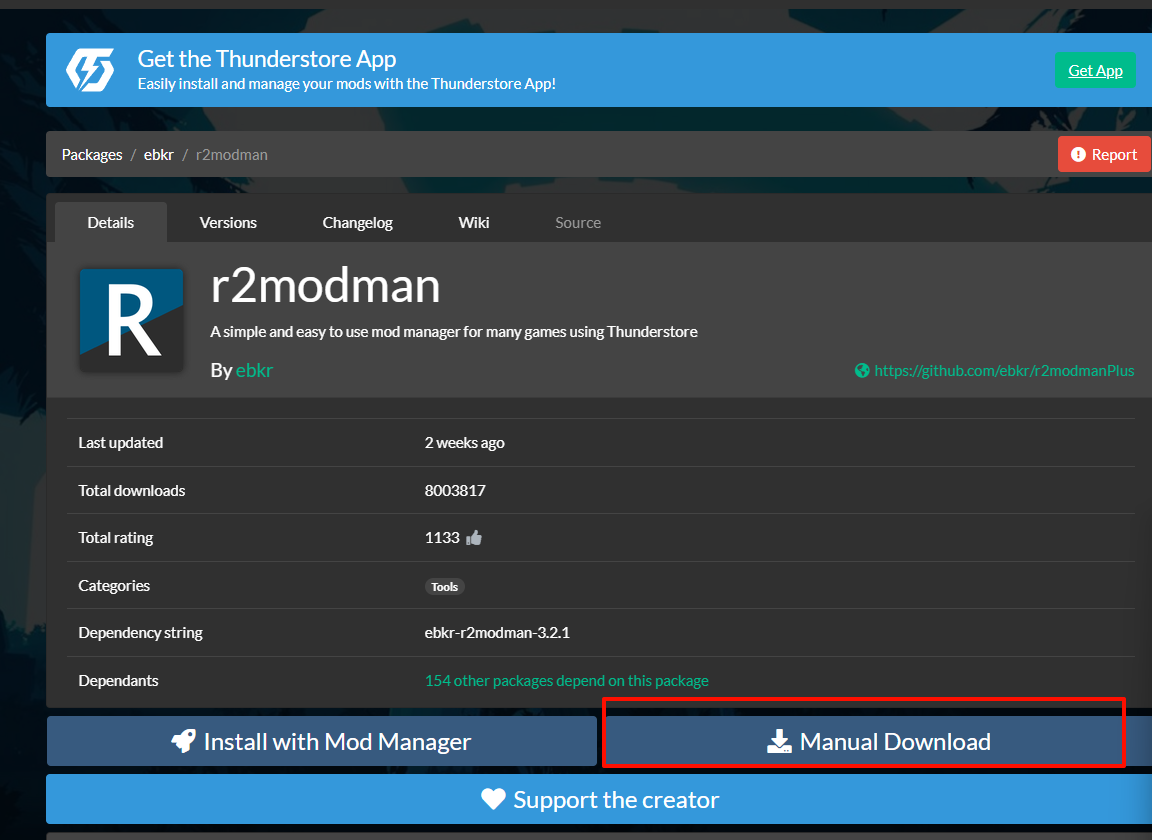This screenshot has height=840, width=1152.
Task: Select dependency string ebkr-r2modman-3.2.1
Action: point(497,633)
